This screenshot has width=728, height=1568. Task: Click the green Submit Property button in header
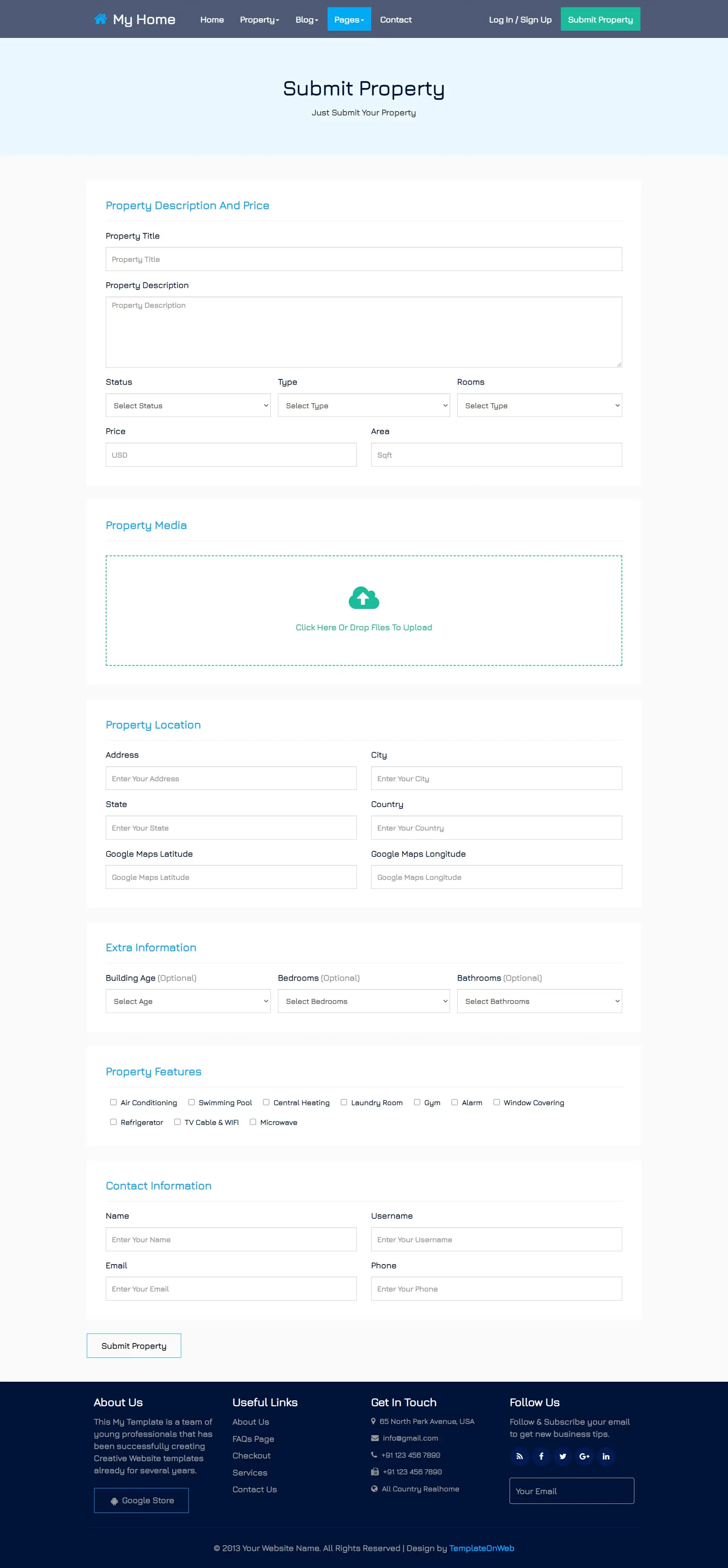click(600, 19)
